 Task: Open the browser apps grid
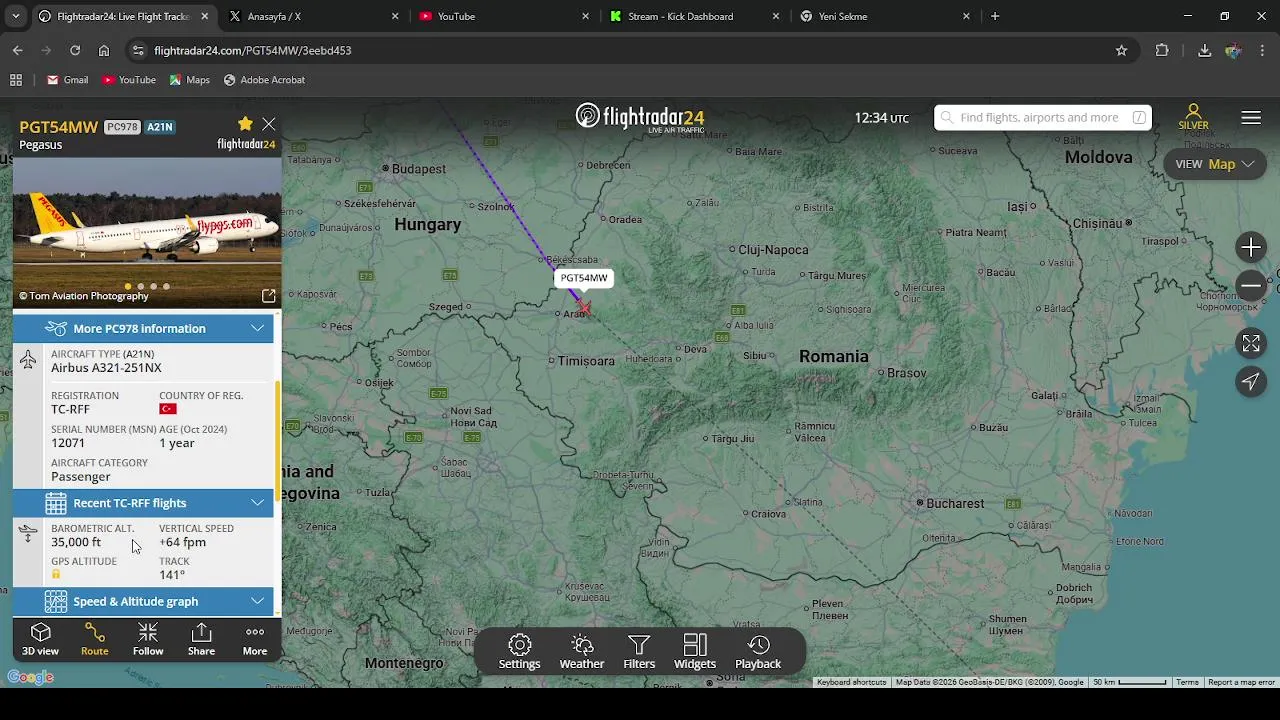click(x=16, y=80)
